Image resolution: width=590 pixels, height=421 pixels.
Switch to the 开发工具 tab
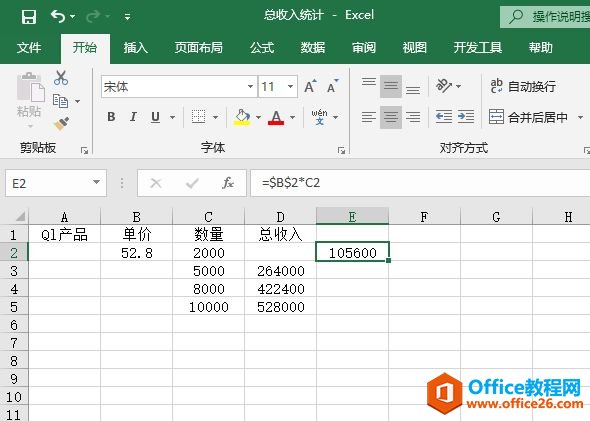(477, 48)
